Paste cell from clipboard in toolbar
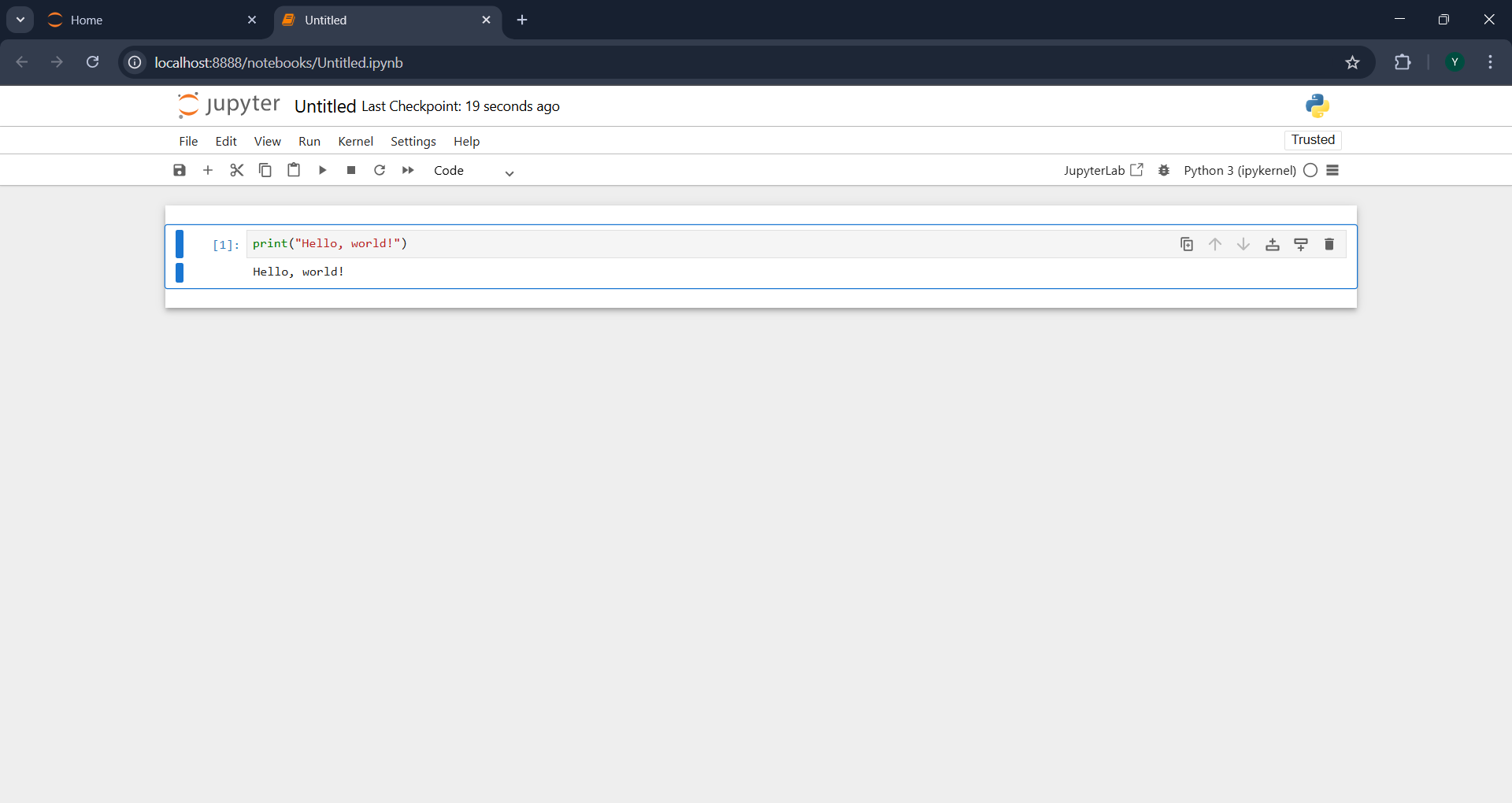 coord(294,170)
